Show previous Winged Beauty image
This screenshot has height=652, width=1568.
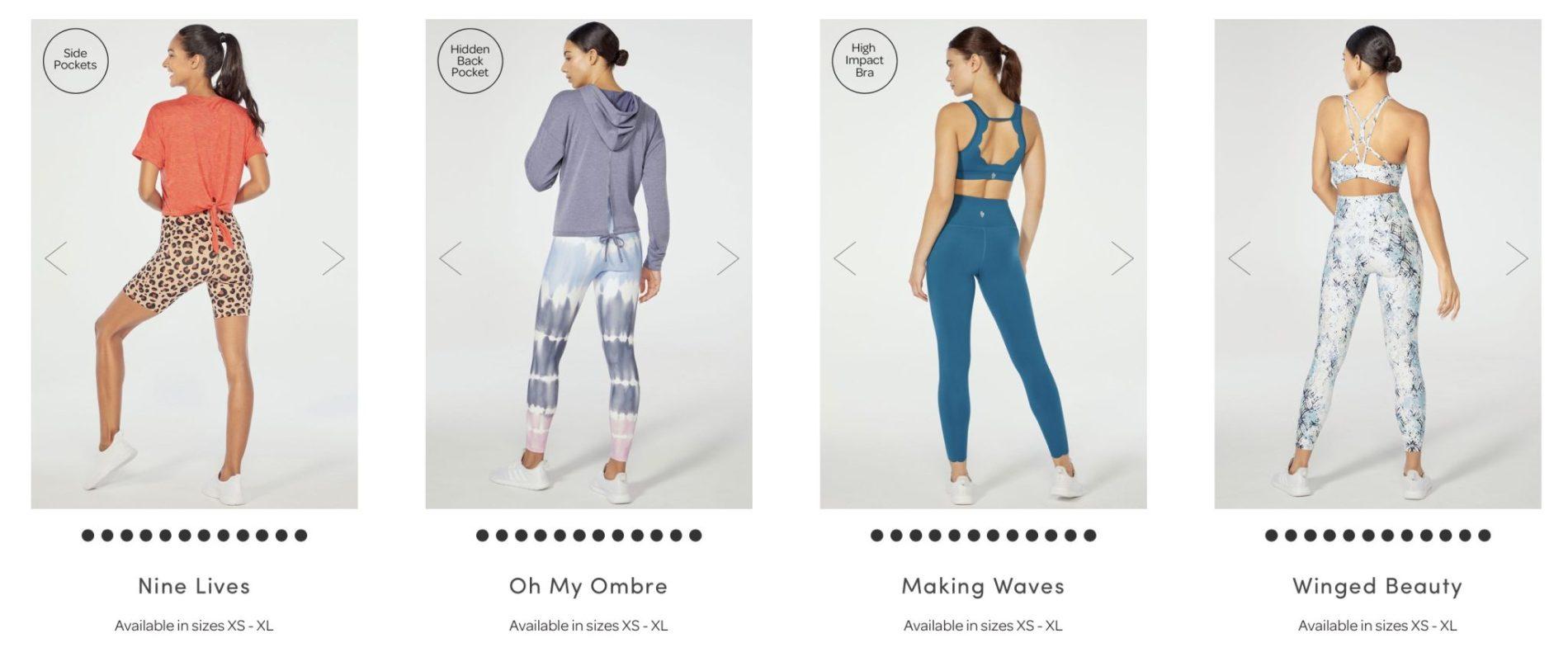(1240, 258)
